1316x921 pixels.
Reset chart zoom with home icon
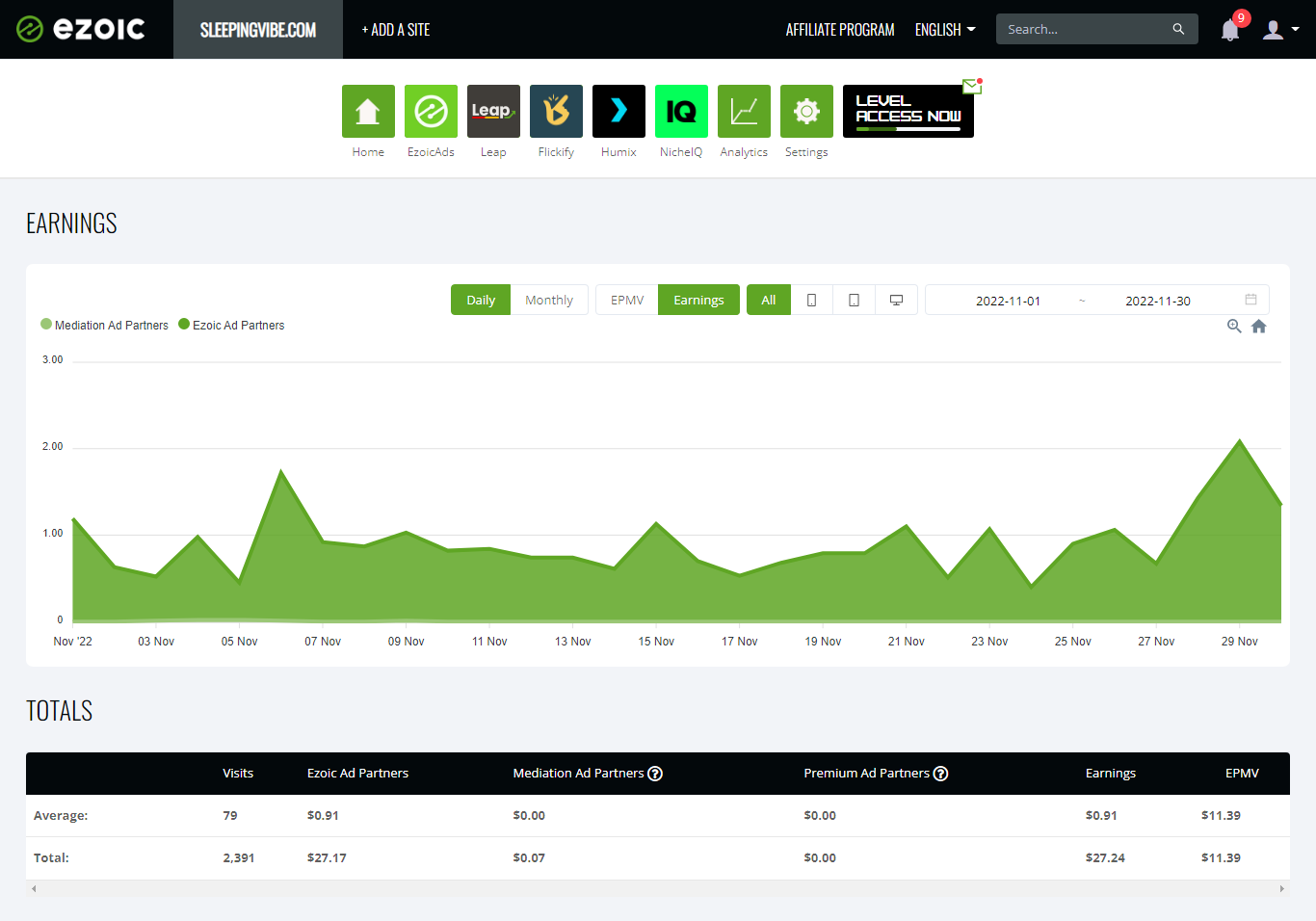tap(1258, 327)
